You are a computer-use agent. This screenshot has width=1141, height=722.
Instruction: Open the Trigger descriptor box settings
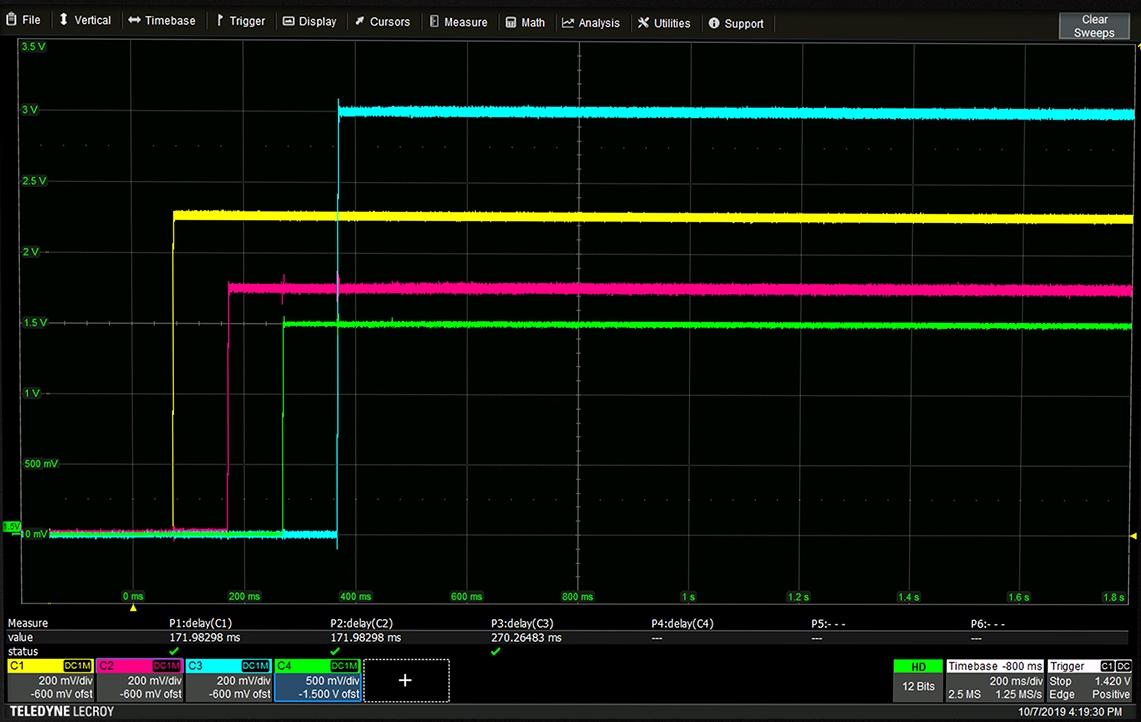coord(1088,680)
